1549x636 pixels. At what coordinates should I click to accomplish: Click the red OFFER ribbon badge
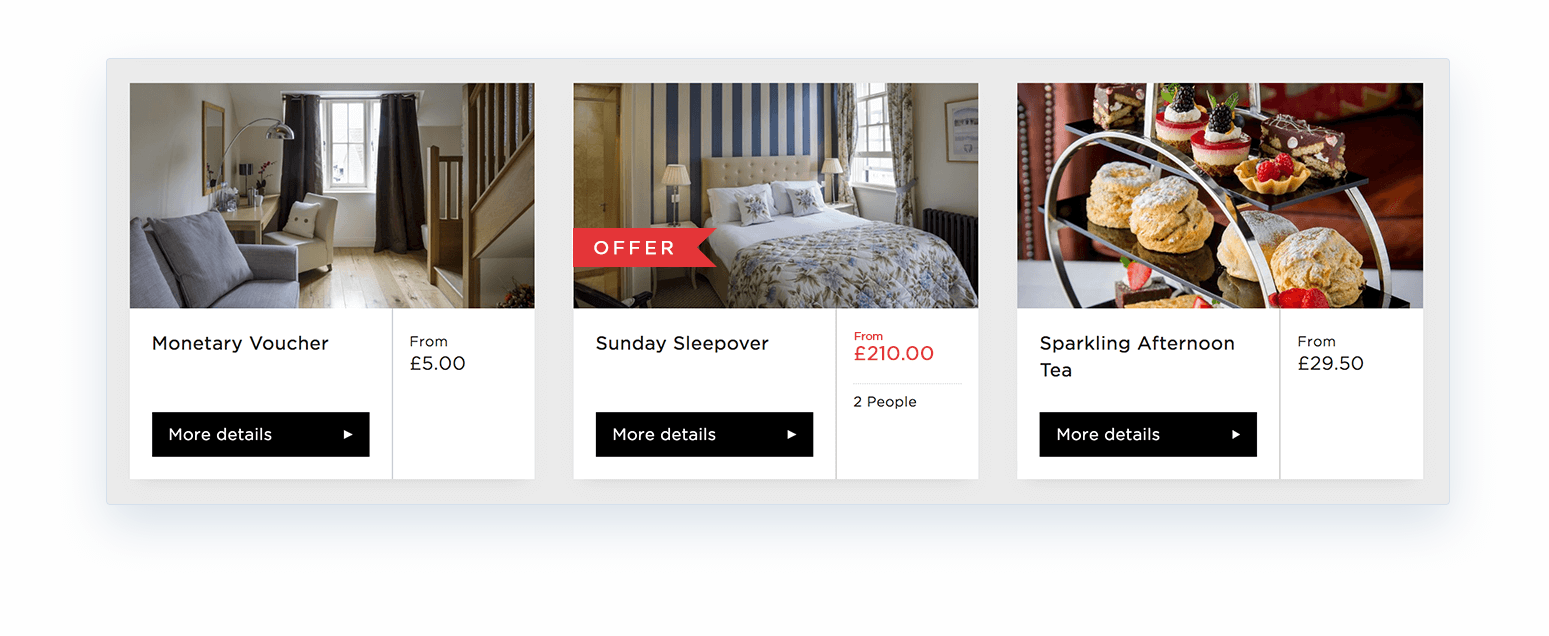[638, 247]
